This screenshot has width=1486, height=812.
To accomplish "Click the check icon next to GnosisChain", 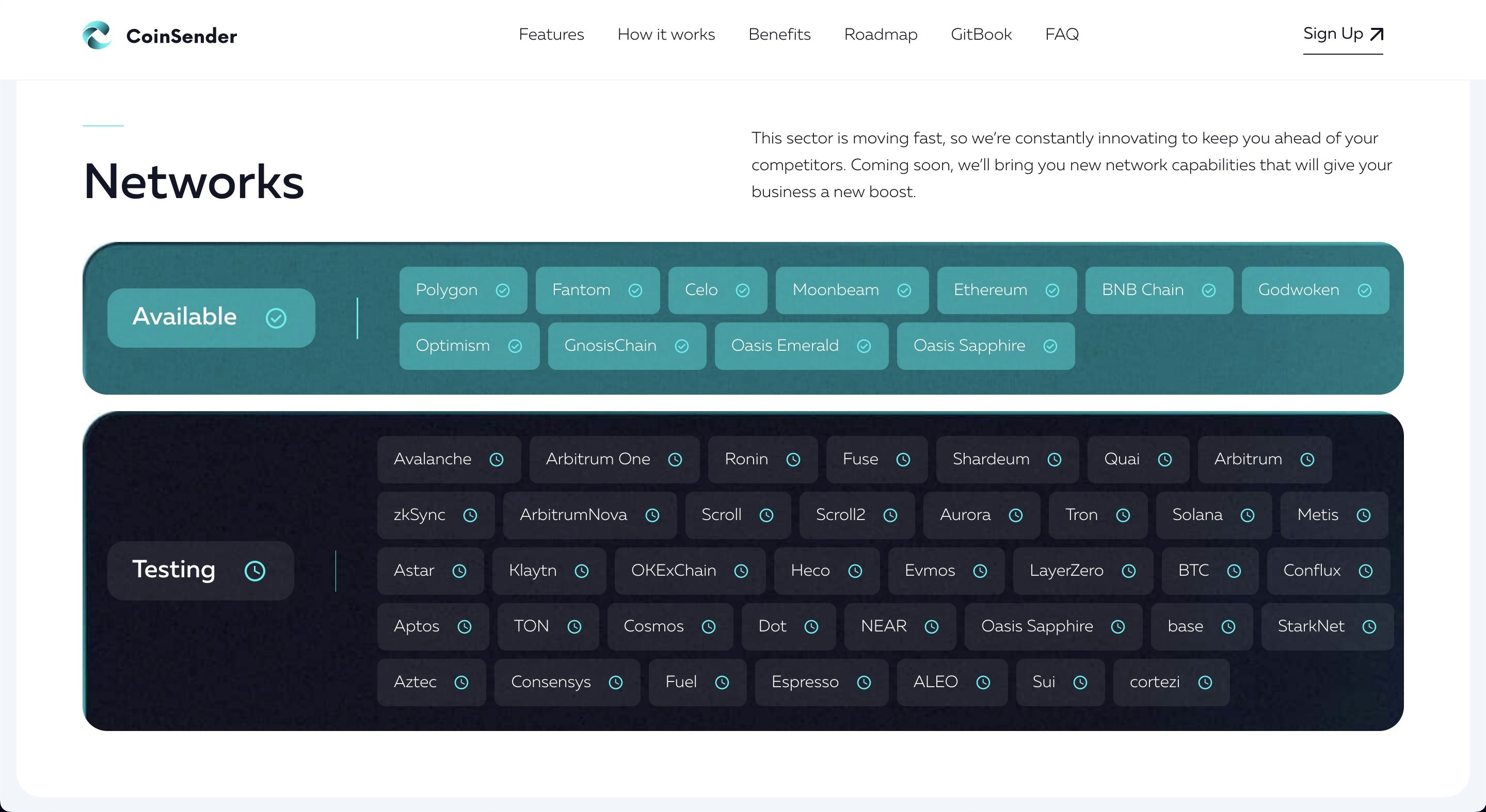I will (681, 346).
